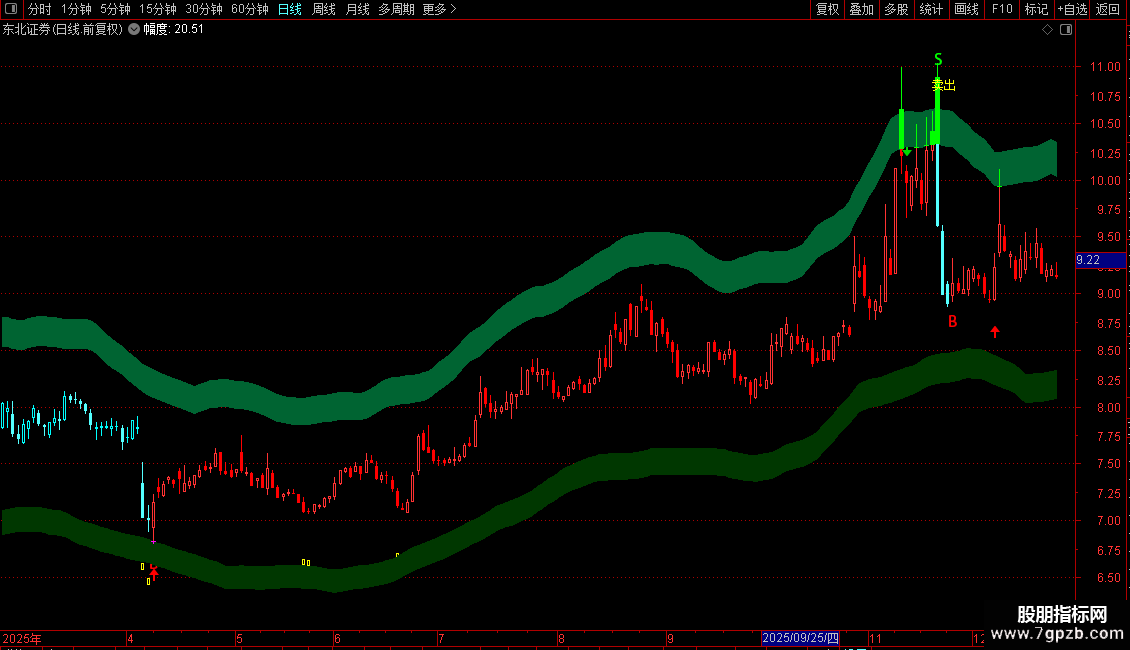Select the 1分钟 period

click(76, 9)
